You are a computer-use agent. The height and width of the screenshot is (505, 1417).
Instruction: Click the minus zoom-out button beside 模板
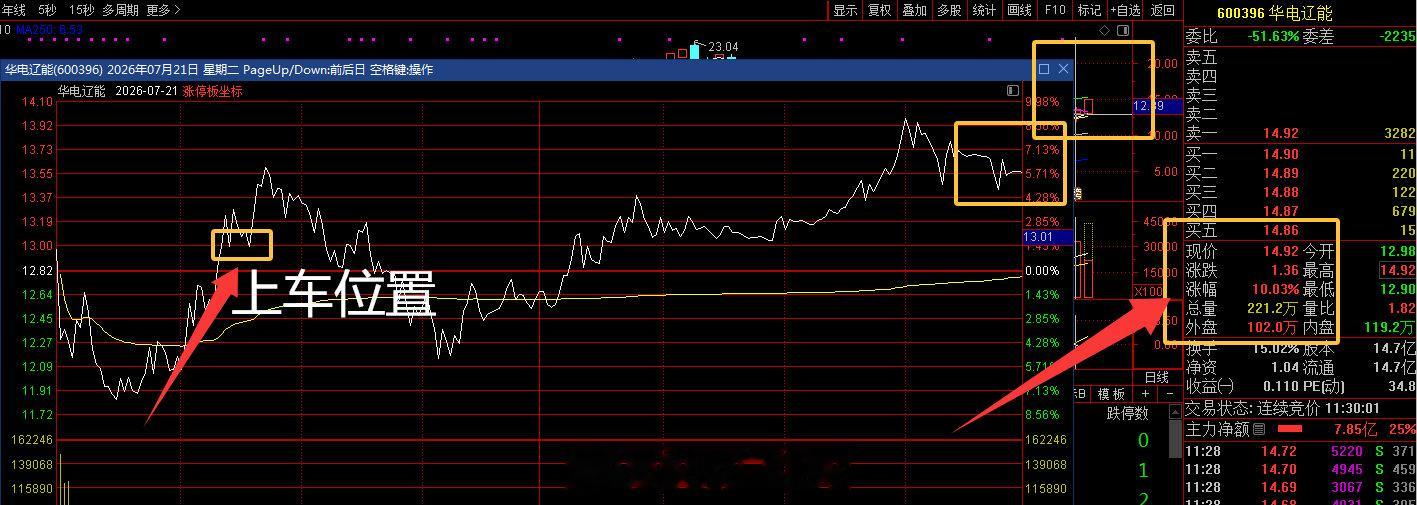coord(1170,394)
